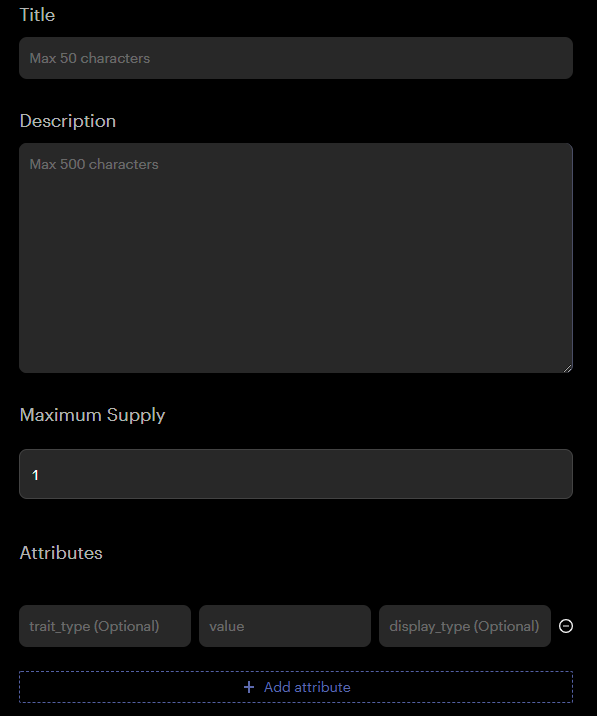Screen dimensions: 597x716
Task: Focus the Description text area
Action: point(296,258)
